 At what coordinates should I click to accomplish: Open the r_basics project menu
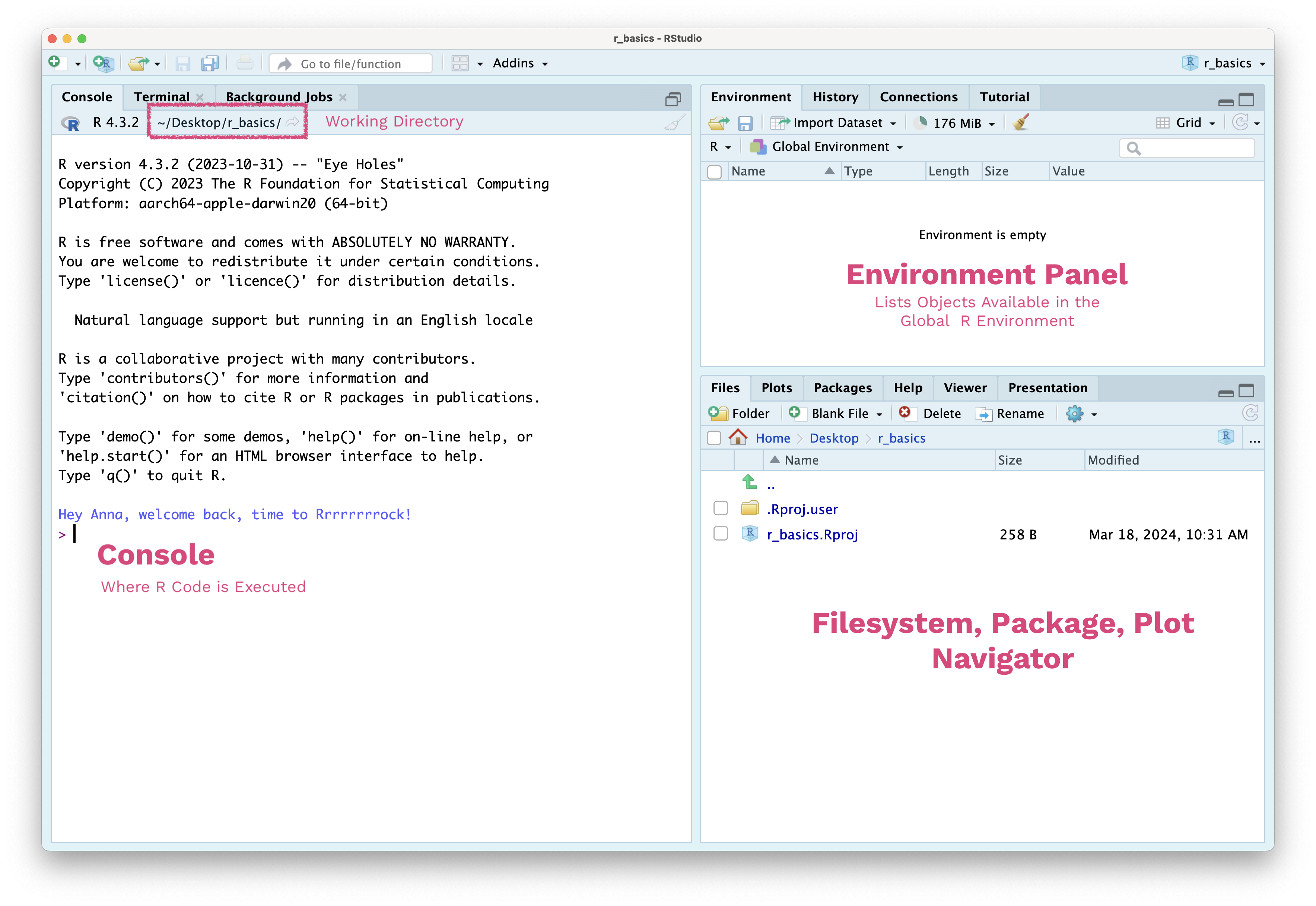1224,63
